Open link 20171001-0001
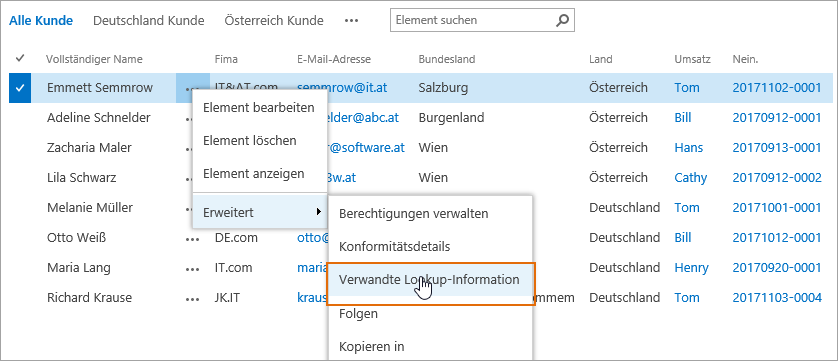 pyautogui.click(x=777, y=208)
